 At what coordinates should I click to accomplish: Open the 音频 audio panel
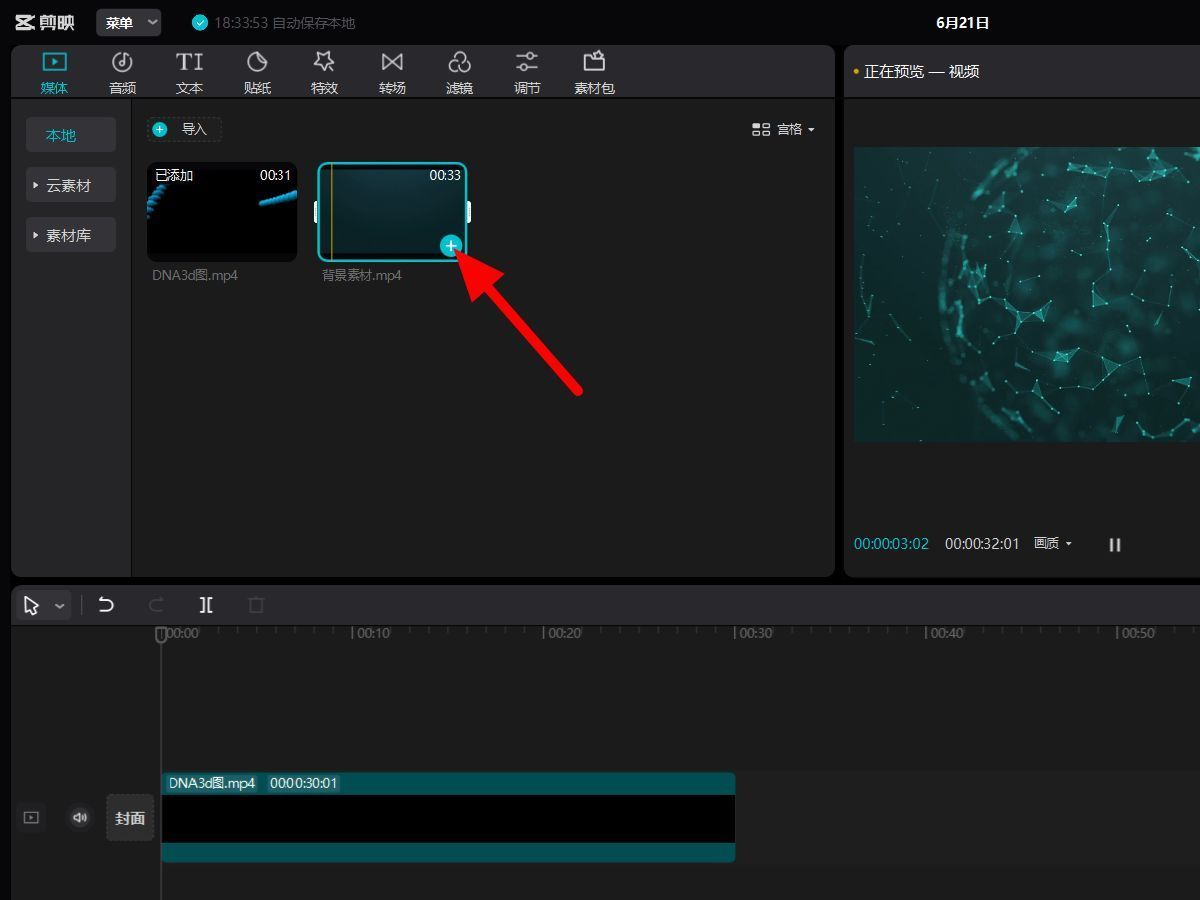click(x=122, y=72)
